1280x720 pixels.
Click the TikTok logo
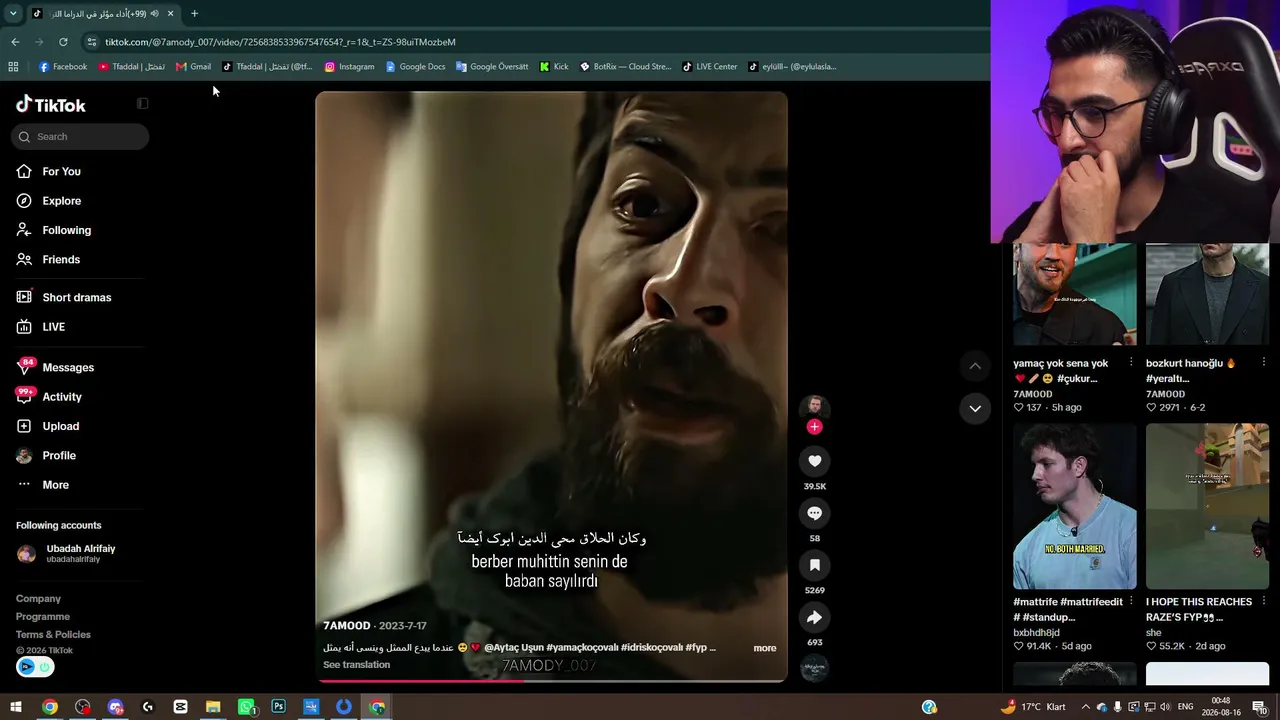pyautogui.click(x=51, y=105)
